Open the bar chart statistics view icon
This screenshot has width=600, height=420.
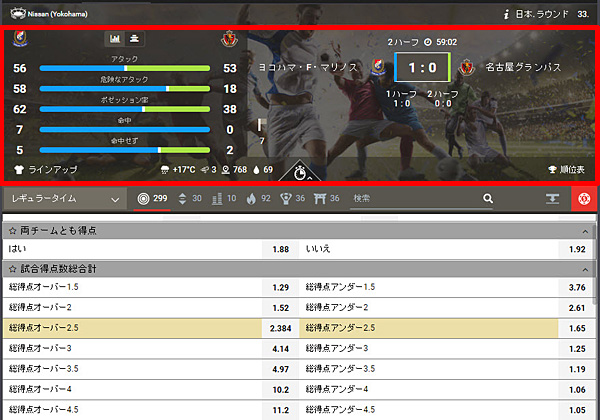tap(115, 39)
